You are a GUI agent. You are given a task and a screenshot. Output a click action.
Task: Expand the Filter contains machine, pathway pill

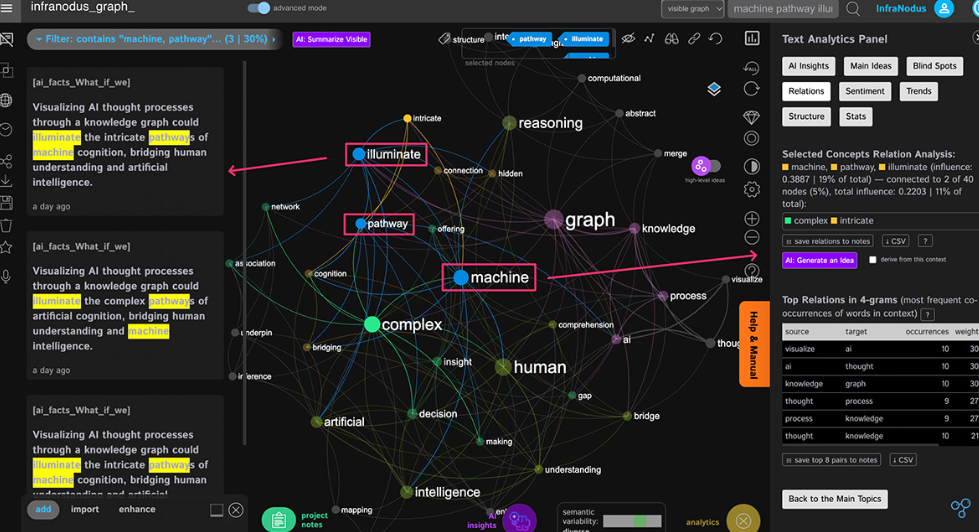pyautogui.click(x=156, y=39)
